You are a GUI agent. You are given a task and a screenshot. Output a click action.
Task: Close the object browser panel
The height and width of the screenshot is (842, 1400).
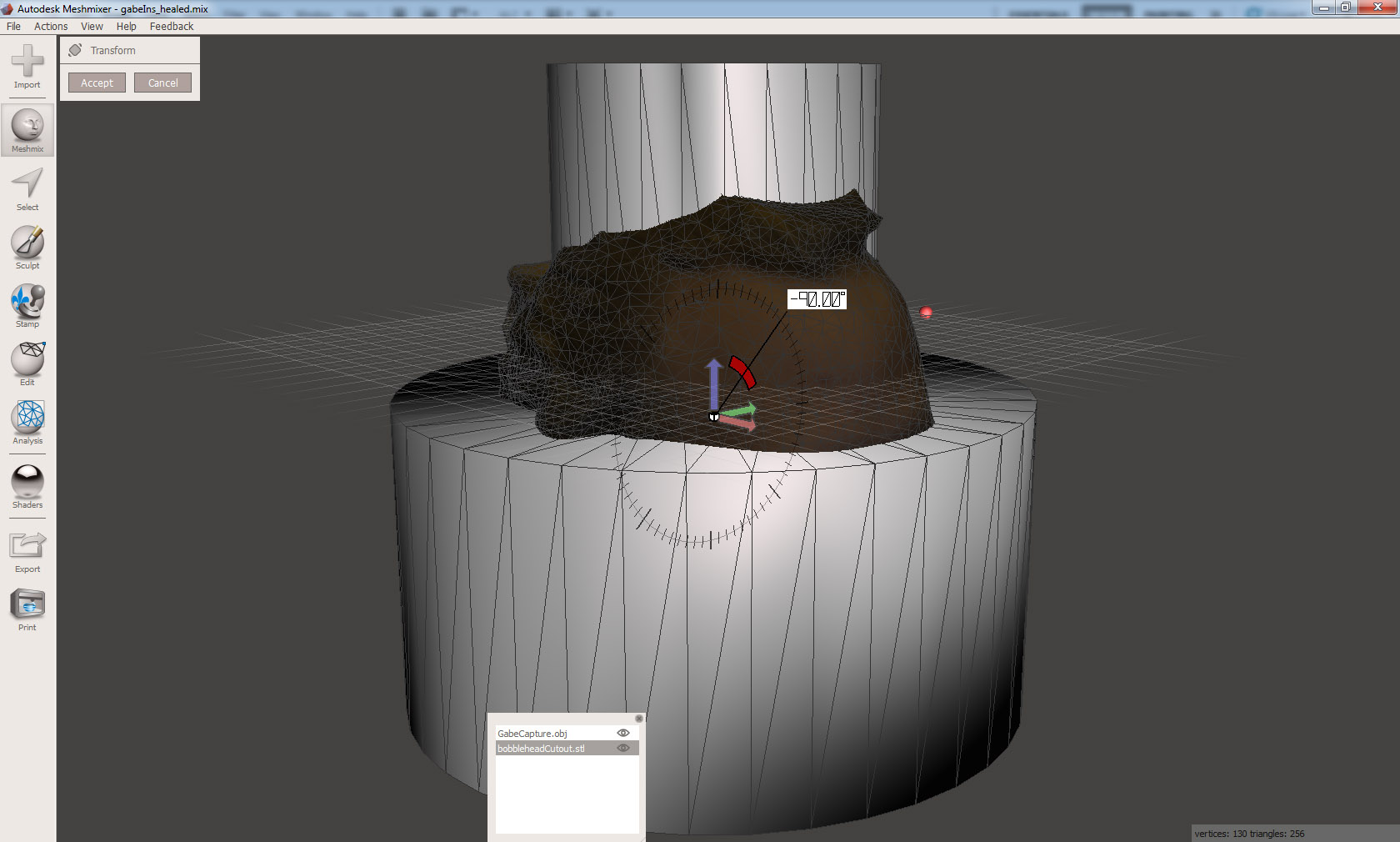pos(639,719)
